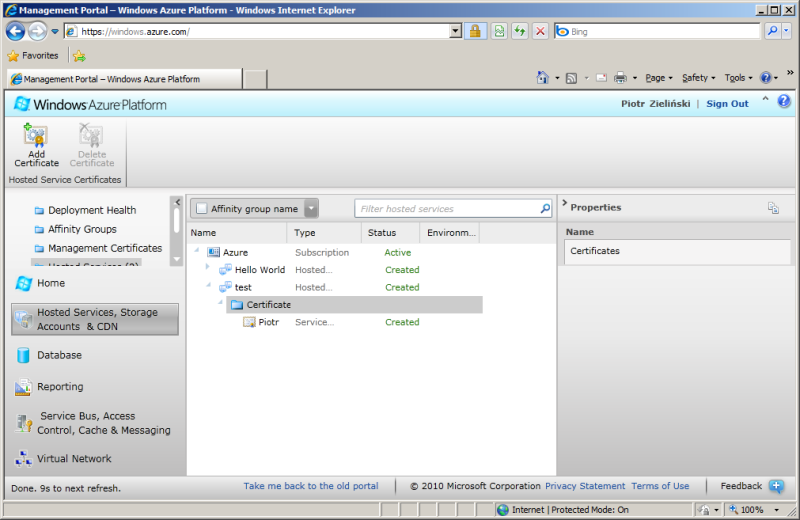Viewport: 800px width, 520px height.
Task: Sort by the Status column header
Action: point(390,232)
